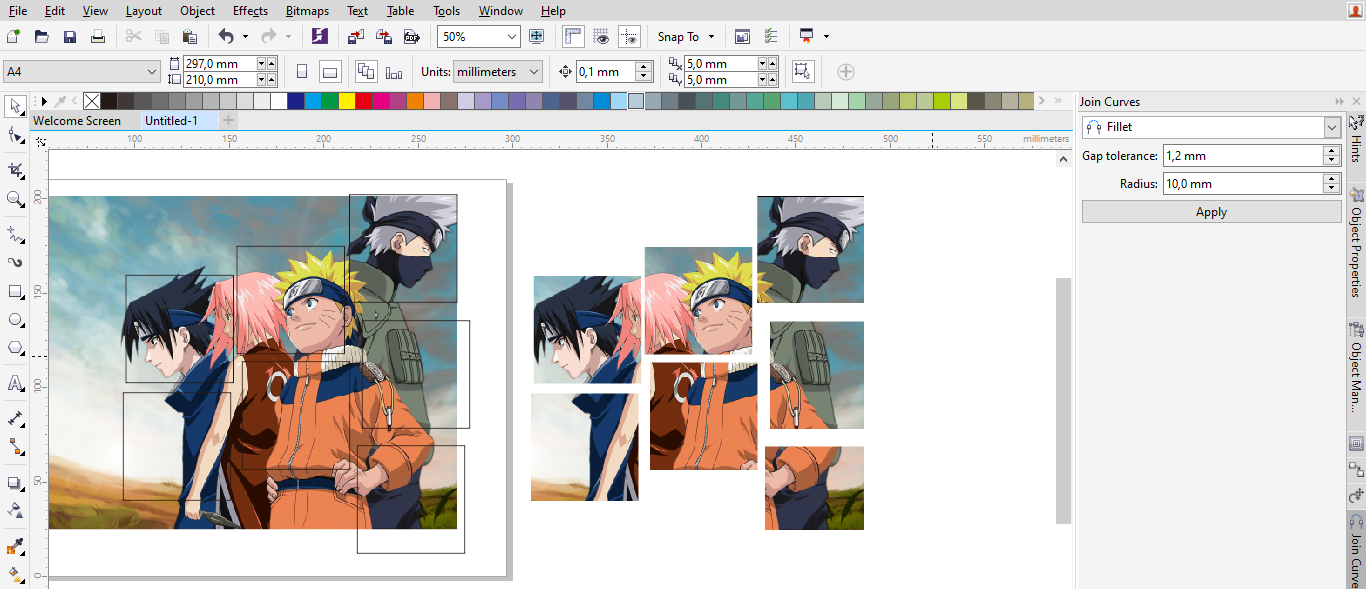Open the Bitmaps menu
This screenshot has height=589, width=1366.
click(306, 11)
